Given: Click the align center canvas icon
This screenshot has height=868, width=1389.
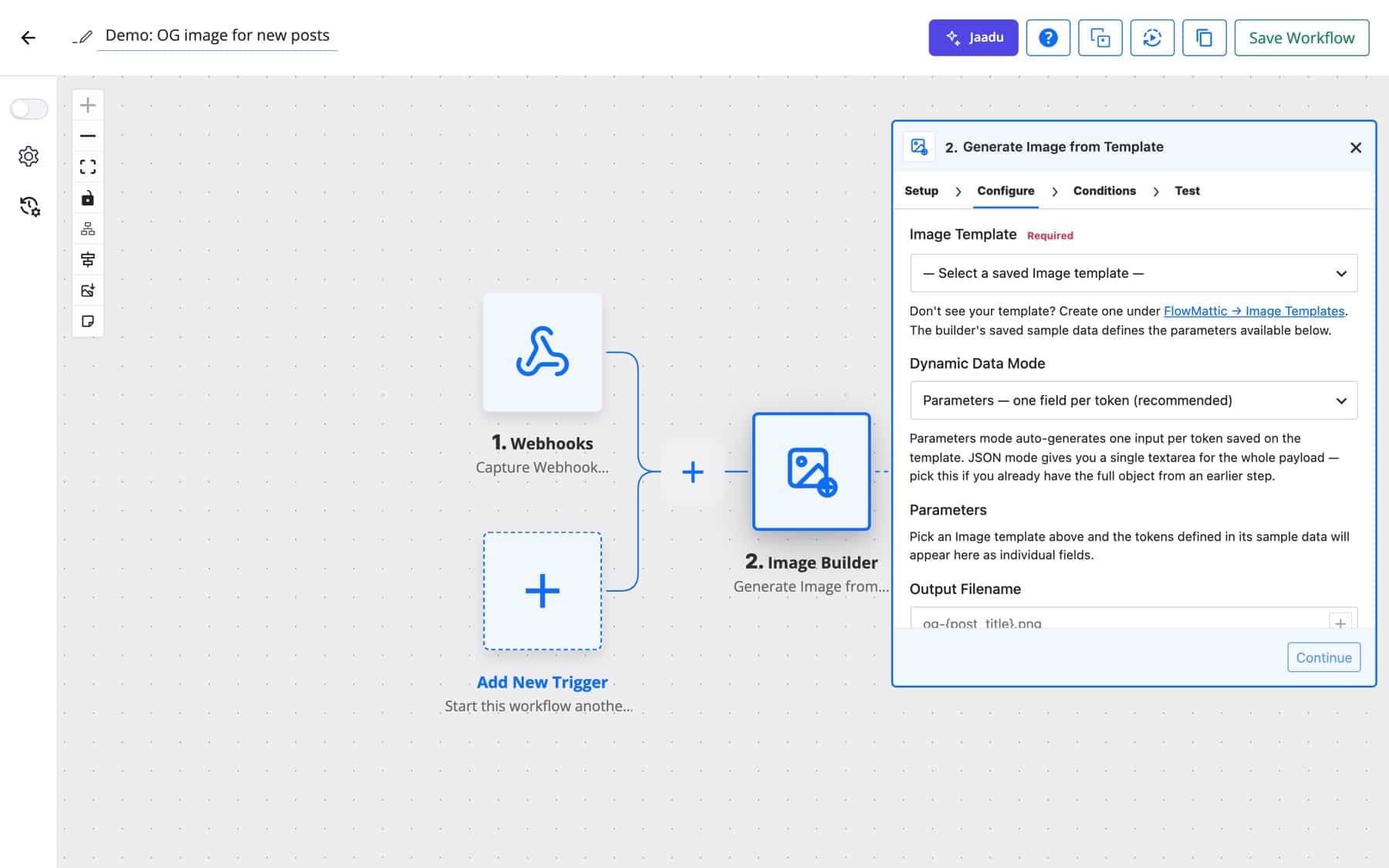Looking at the screenshot, I should click(88, 259).
